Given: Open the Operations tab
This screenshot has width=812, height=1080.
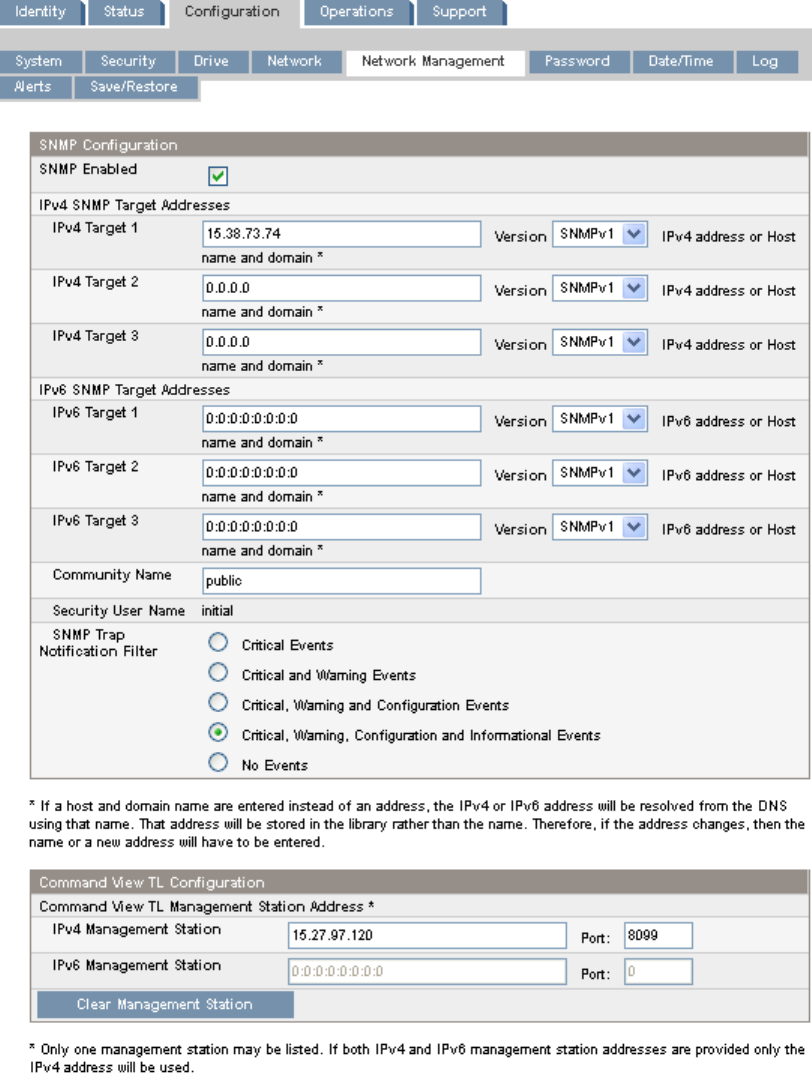Looking at the screenshot, I should [x=356, y=12].
